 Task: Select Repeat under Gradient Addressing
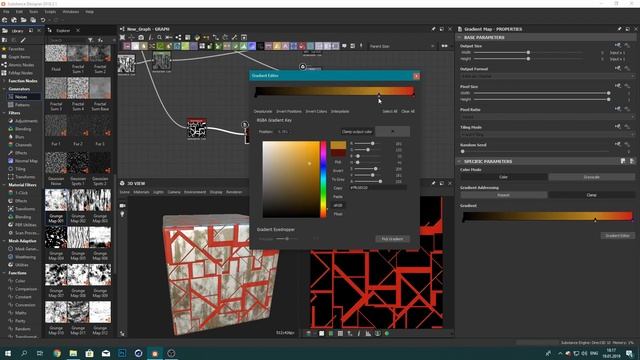504,195
